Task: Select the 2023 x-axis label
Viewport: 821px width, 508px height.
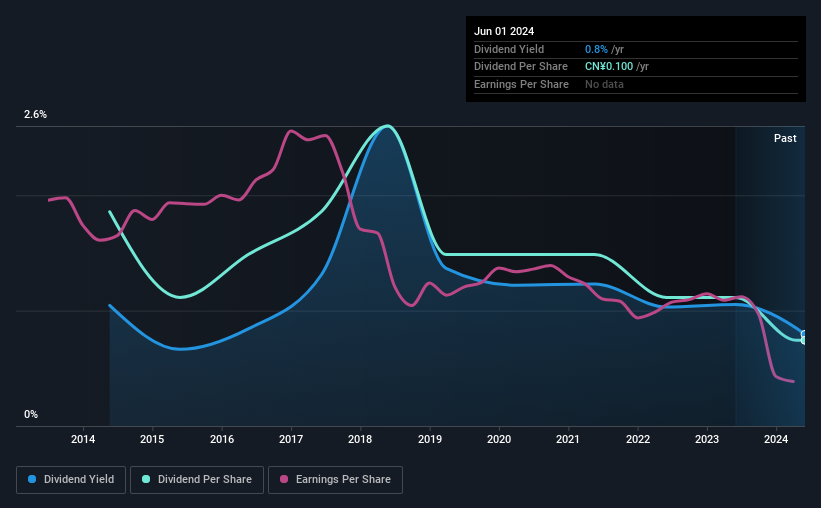Action: [x=707, y=439]
